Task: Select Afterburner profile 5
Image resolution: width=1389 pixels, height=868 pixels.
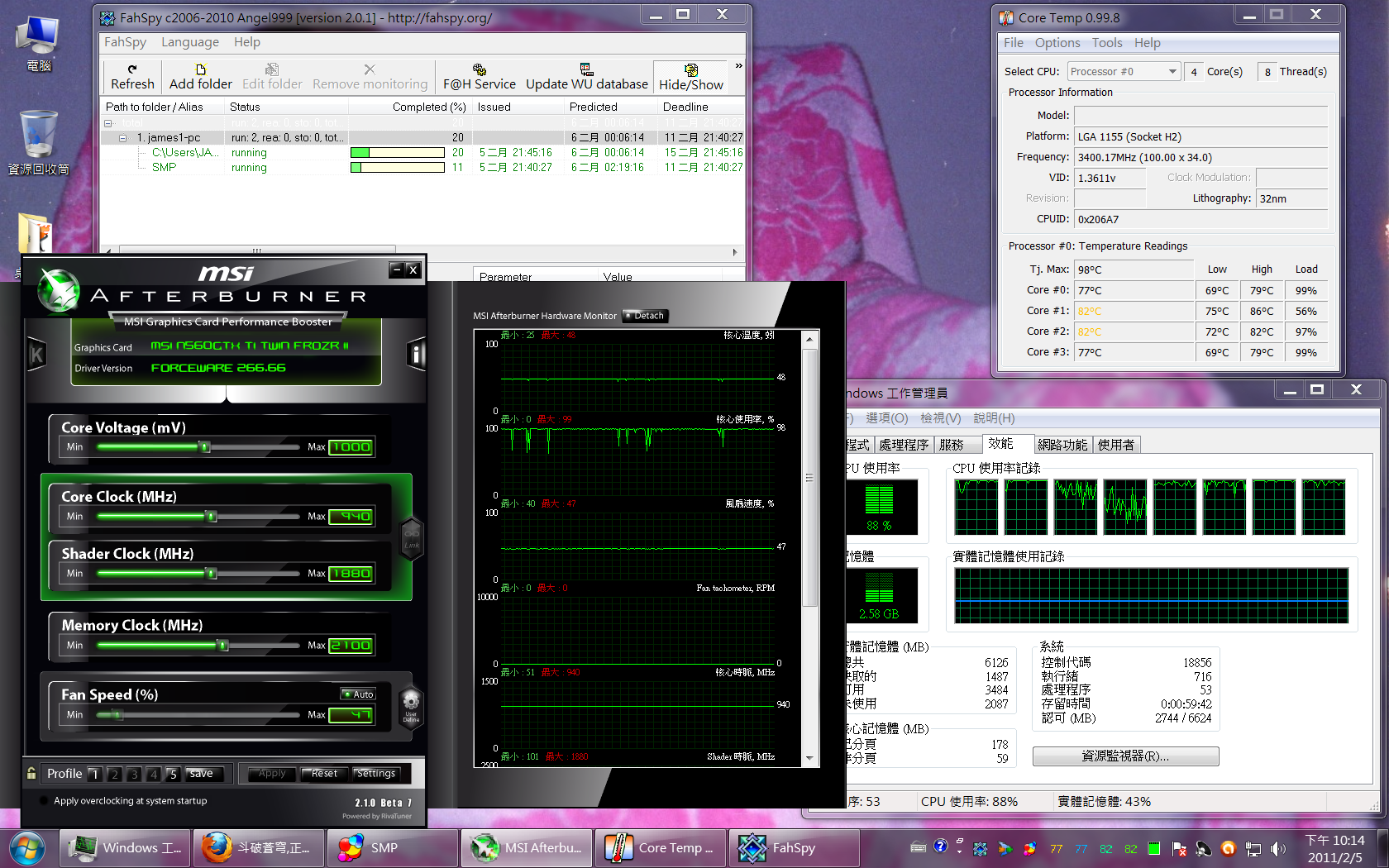Action: 172,774
